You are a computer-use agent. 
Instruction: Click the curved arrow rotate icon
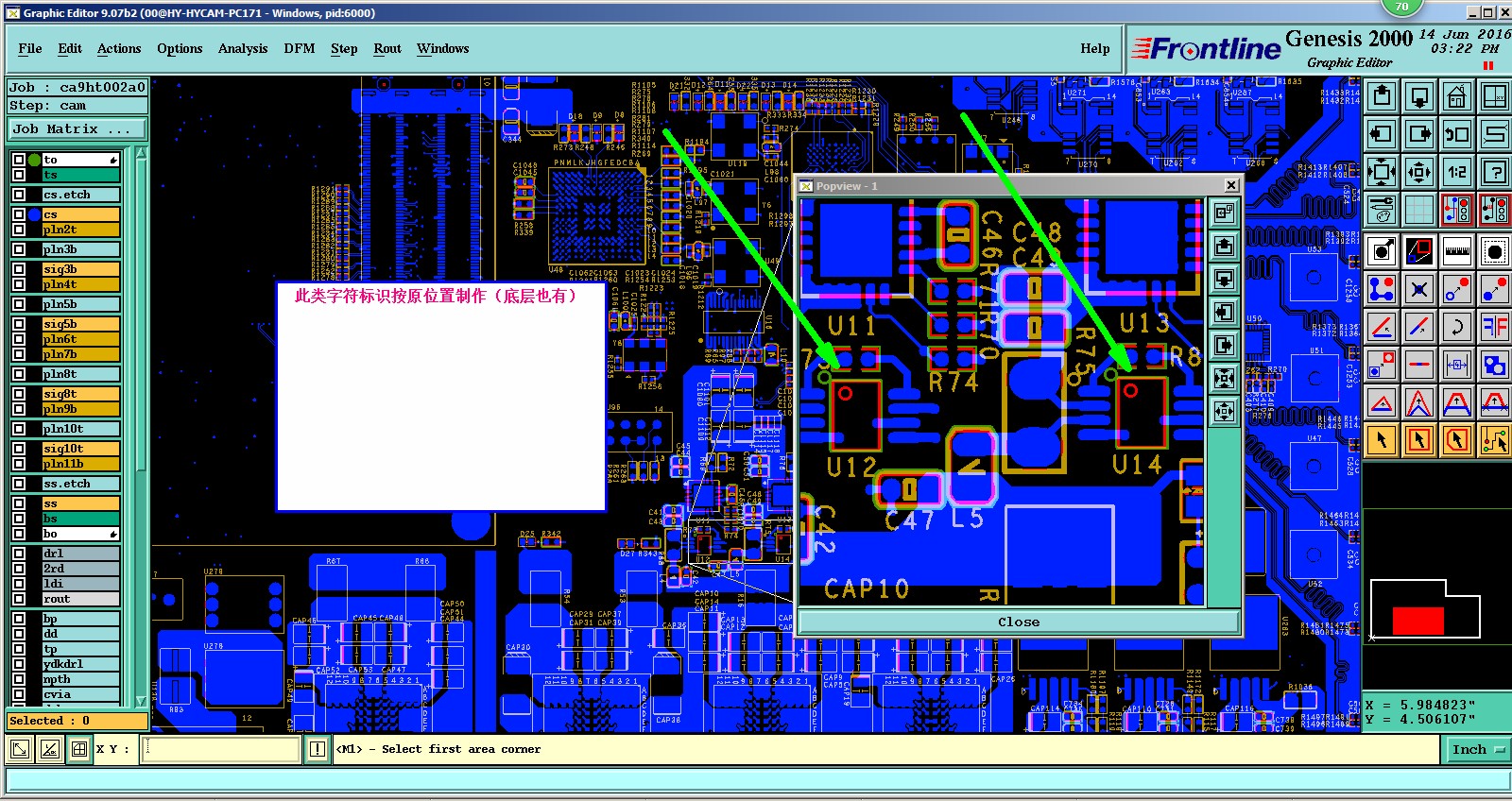pyautogui.click(x=1457, y=327)
